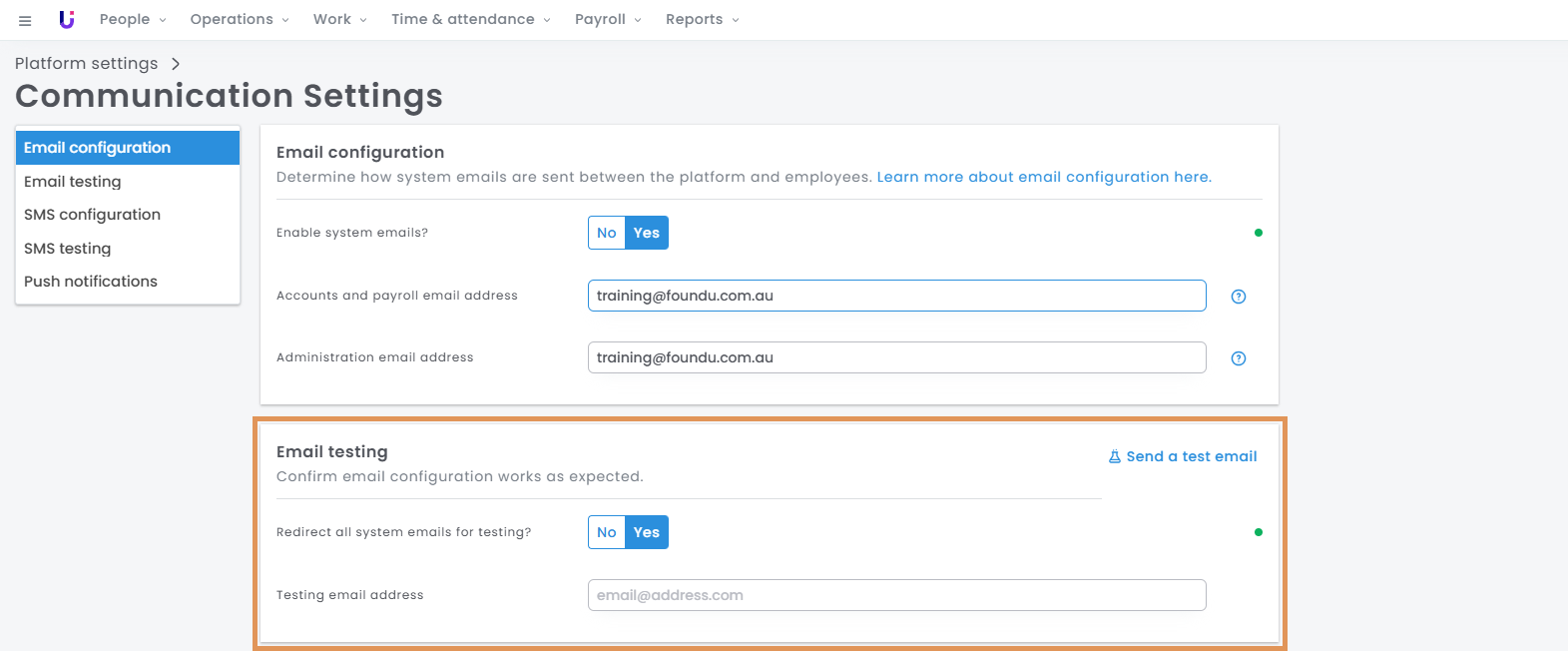The image size is (1568, 651).
Task: Click the flask icon for test email
Action: [1114, 456]
